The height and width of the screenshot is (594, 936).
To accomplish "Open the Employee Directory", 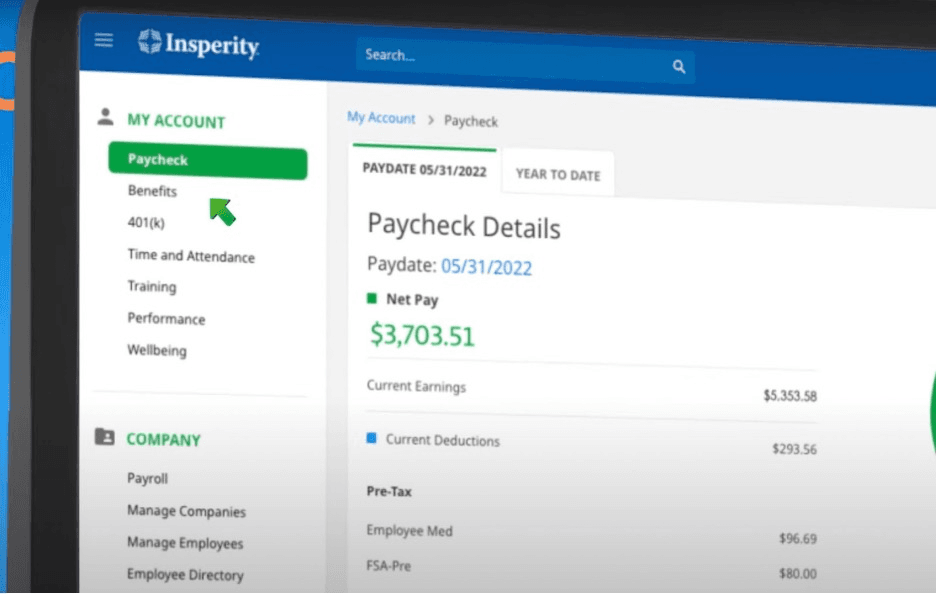I will tap(185, 575).
